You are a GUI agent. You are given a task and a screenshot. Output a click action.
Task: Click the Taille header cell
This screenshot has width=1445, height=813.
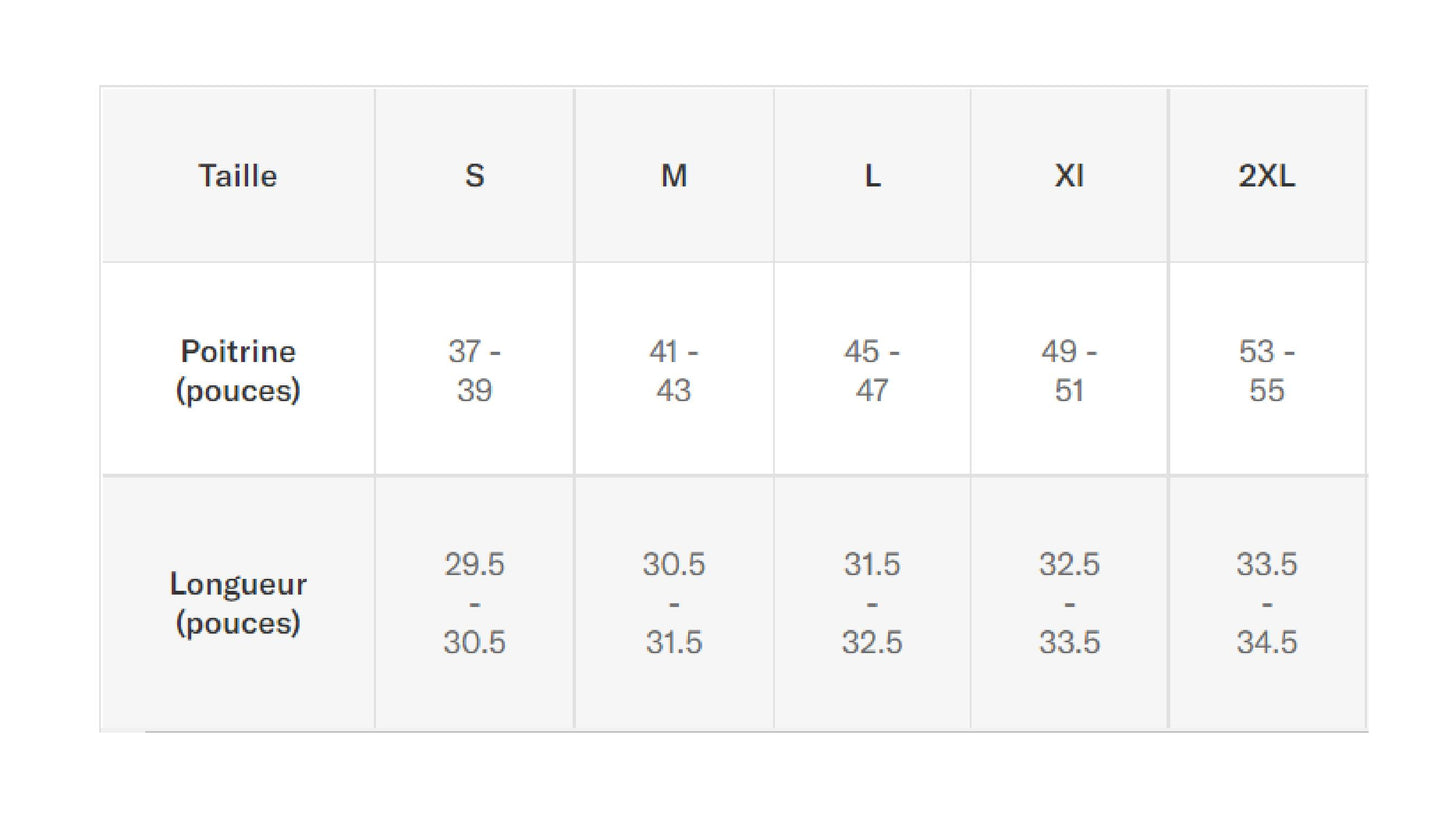point(237,176)
